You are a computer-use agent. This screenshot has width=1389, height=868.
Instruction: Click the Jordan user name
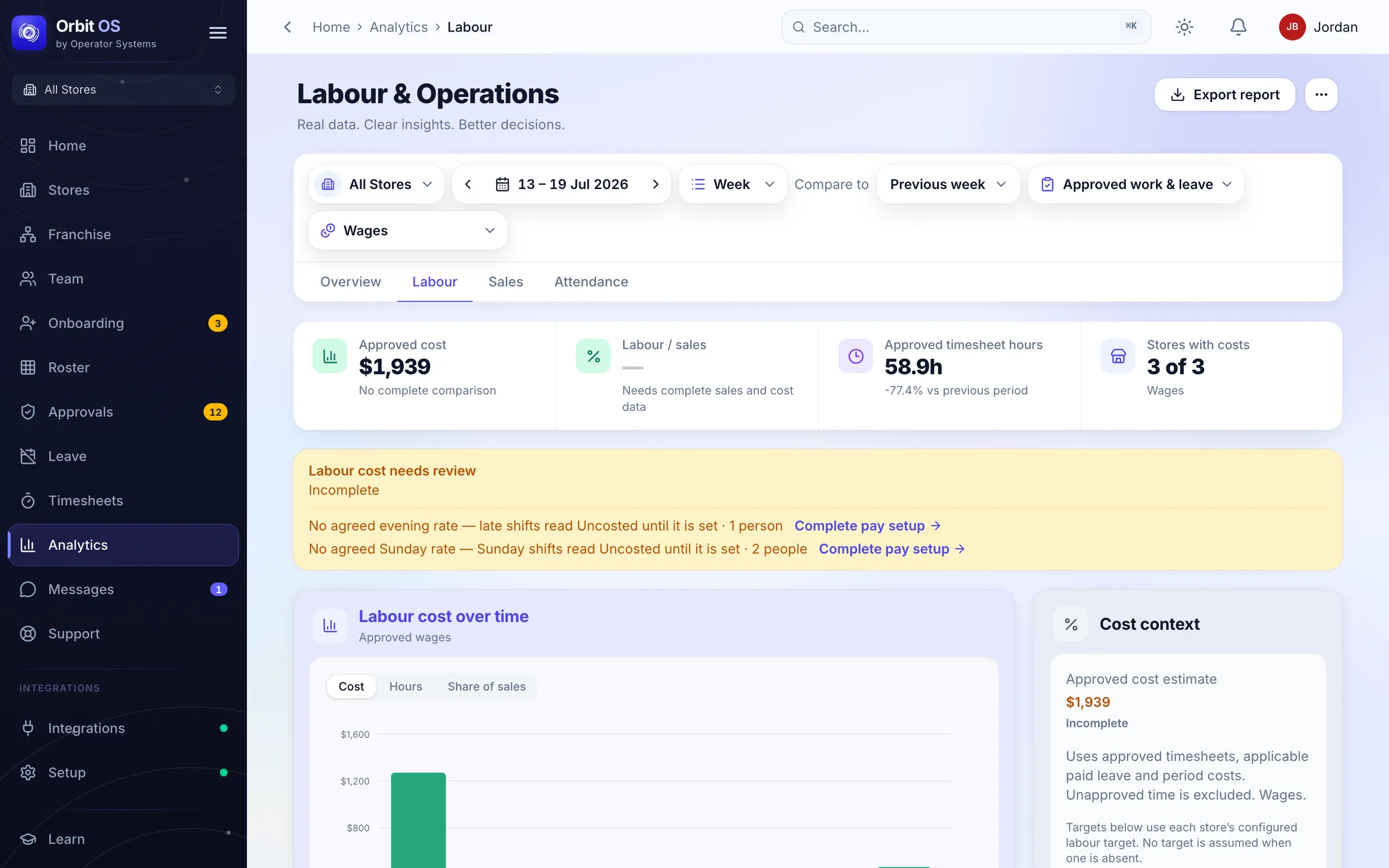(x=1336, y=27)
